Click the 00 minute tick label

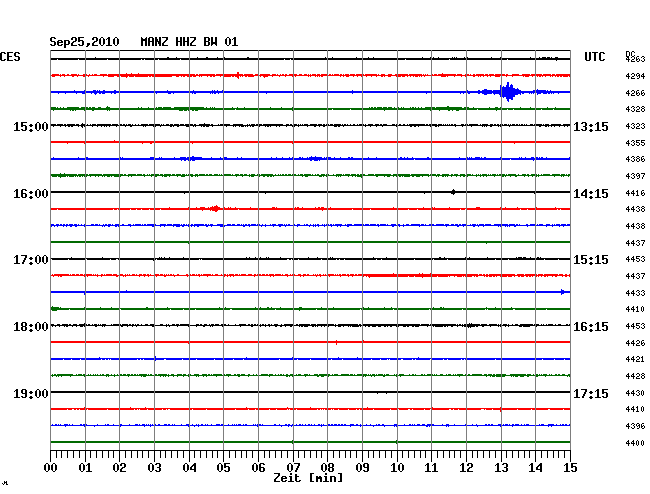click(51, 467)
